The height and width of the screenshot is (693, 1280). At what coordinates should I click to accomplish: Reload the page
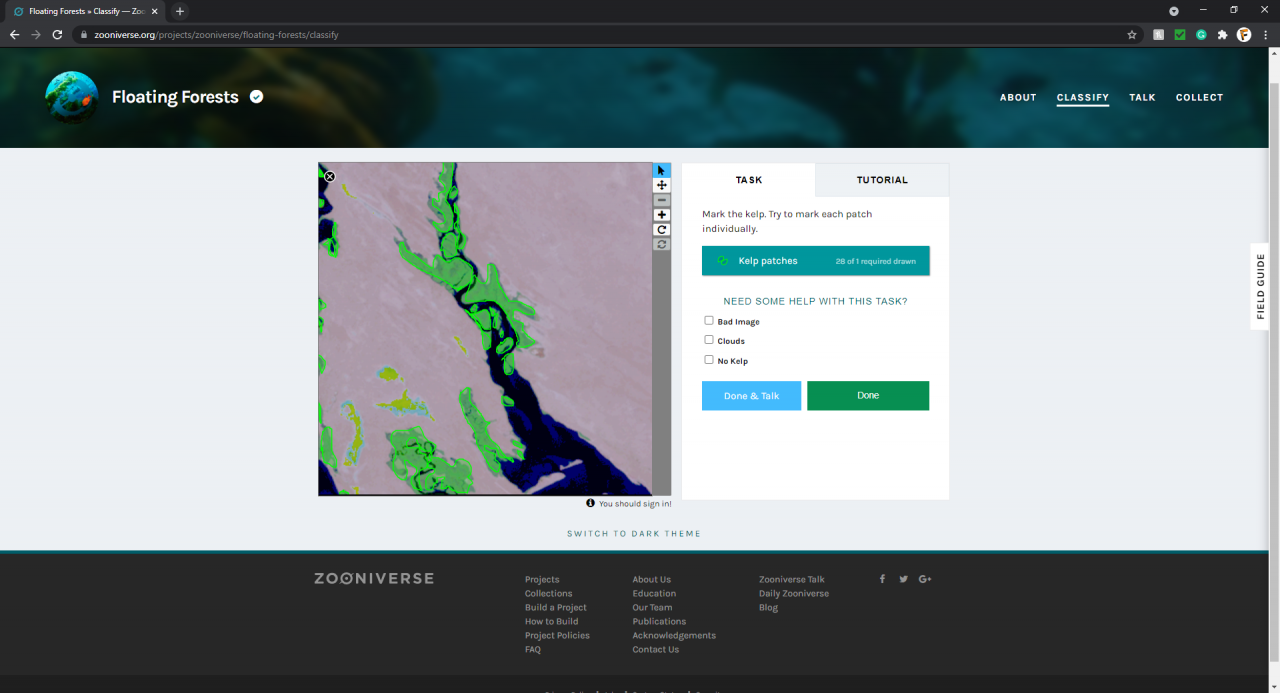click(57, 34)
